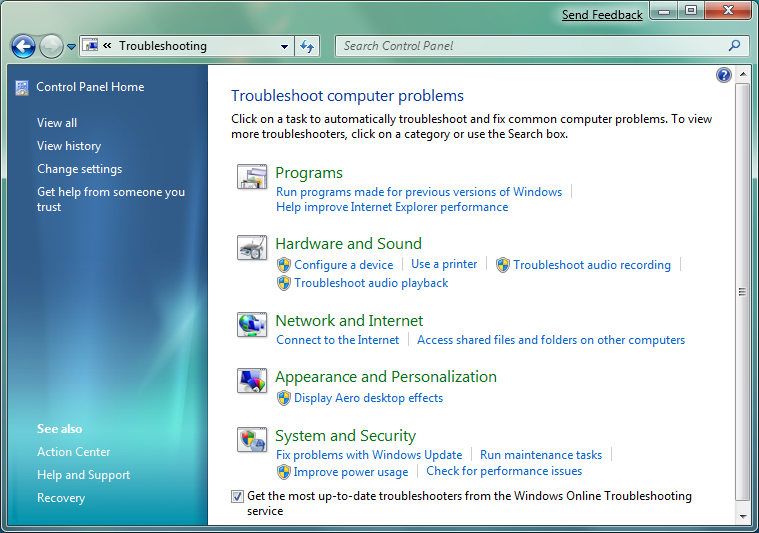Click shield icon beside Improve power usage
This screenshot has width=759, height=533.
pos(284,472)
